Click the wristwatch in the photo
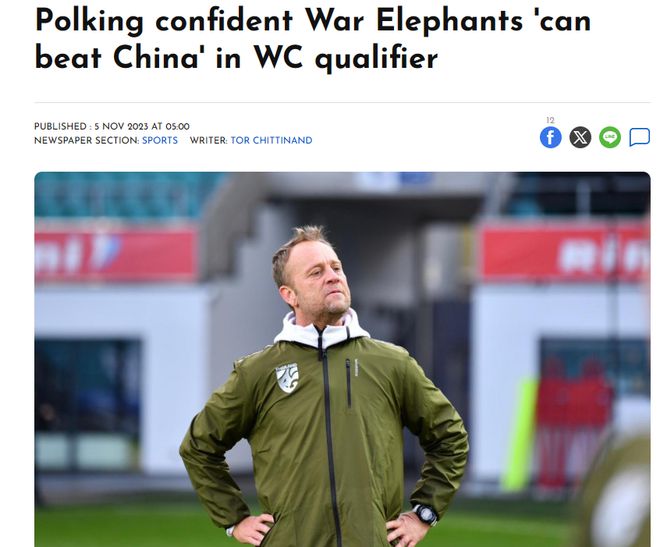 pyautogui.click(x=425, y=514)
